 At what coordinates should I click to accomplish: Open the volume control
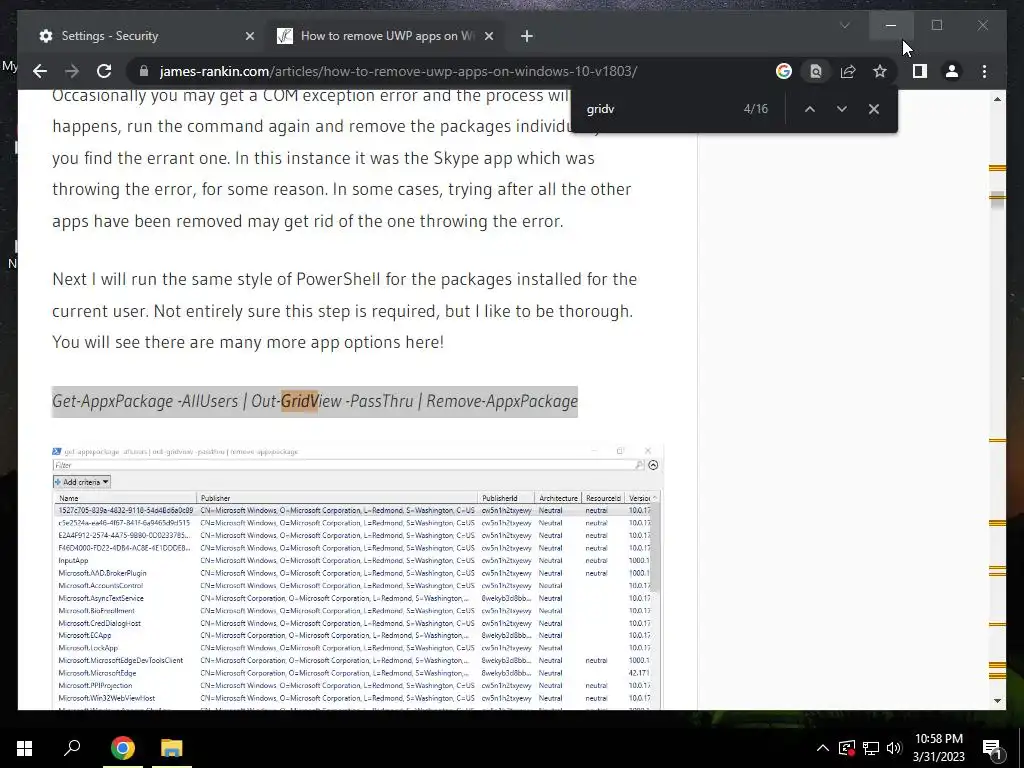(894, 748)
